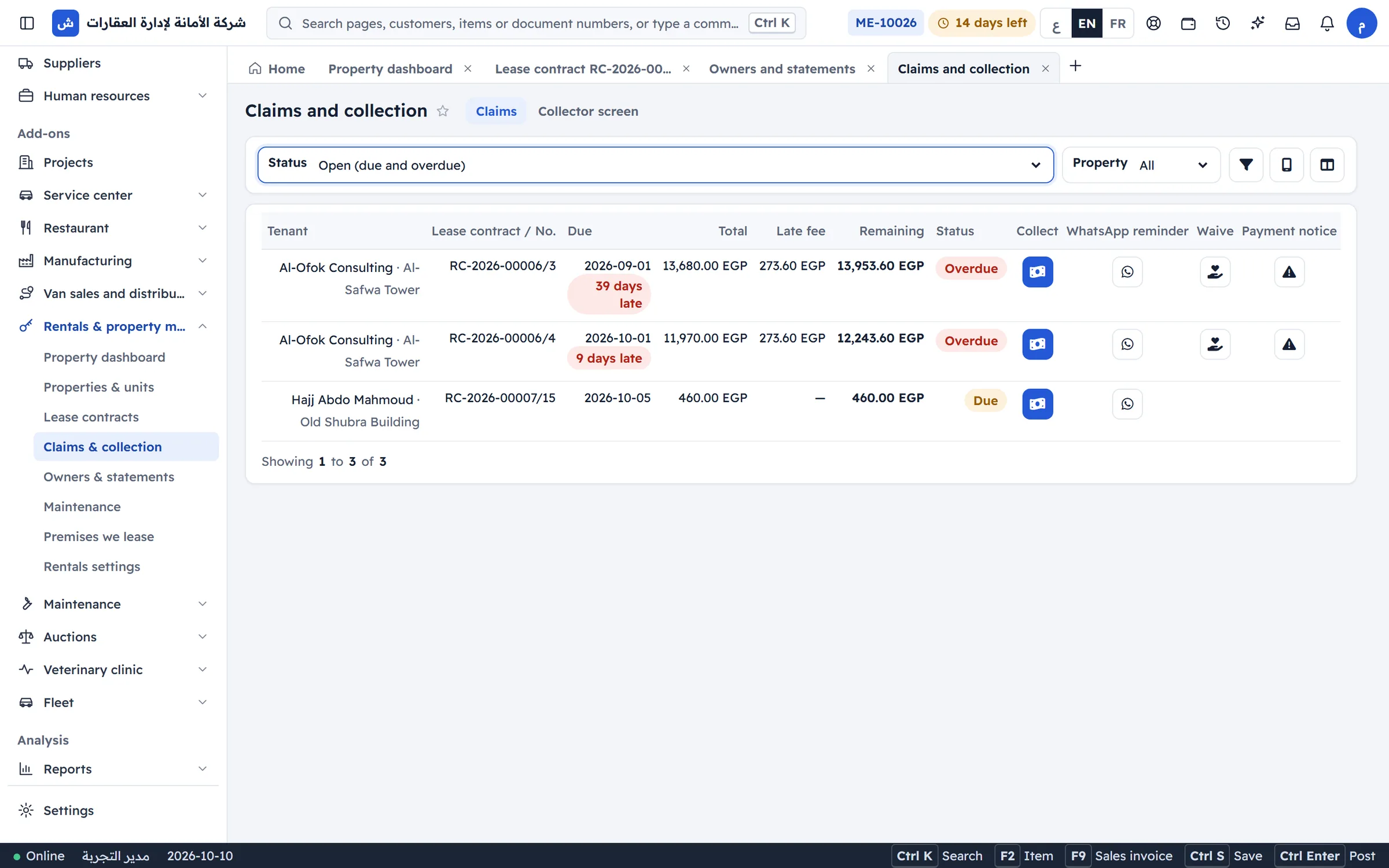Screen dimensions: 1389x868
Task: Close the Lease contract RC-2026-00 tab
Action: [686, 69]
